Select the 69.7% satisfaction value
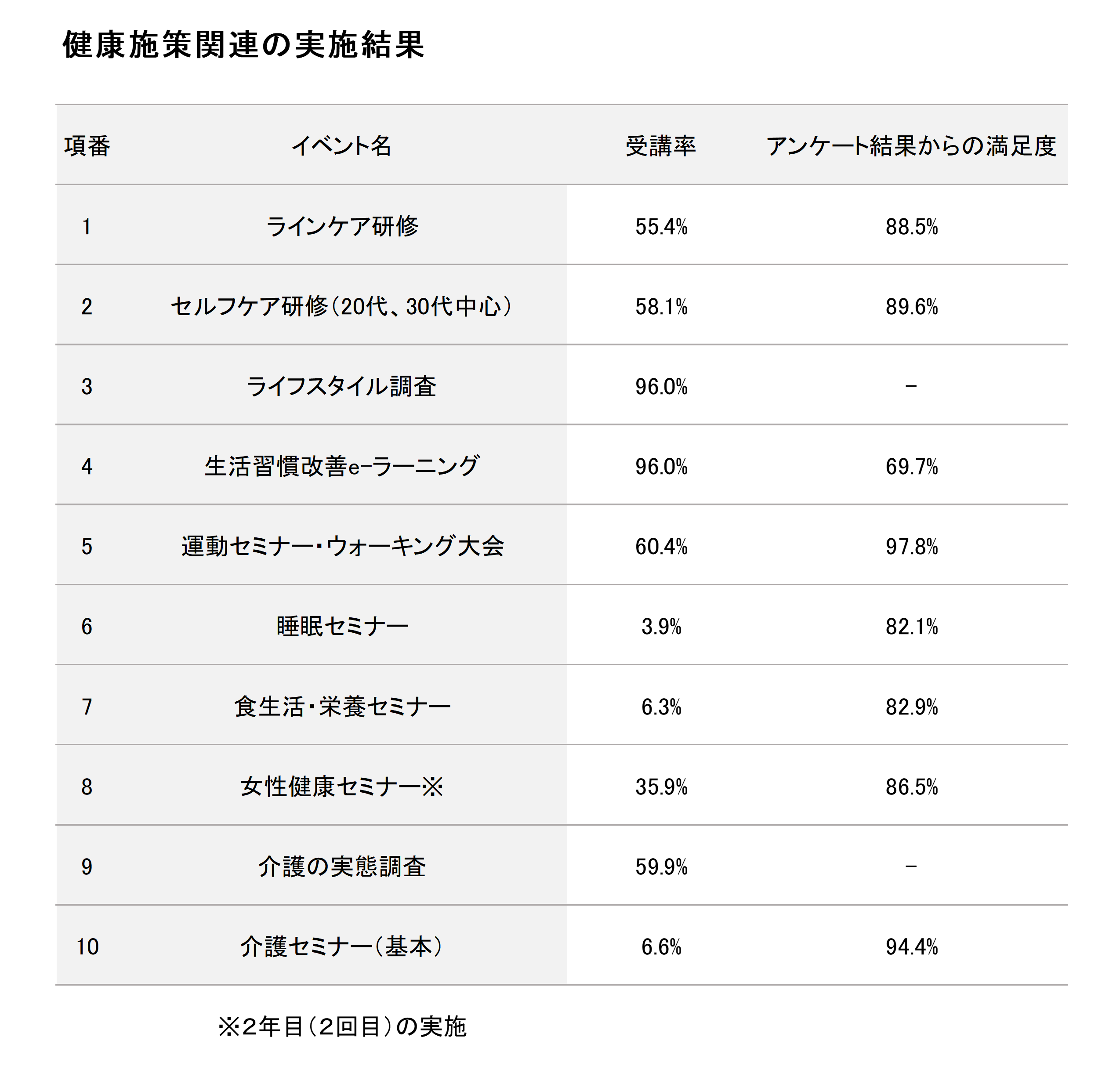 point(911,467)
